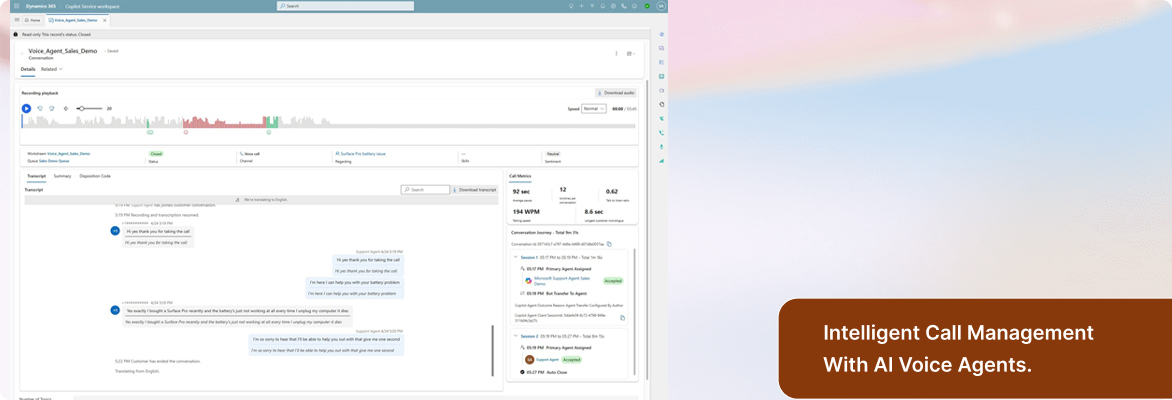The width and height of the screenshot is (1172, 400).
Task: Click the lightbulb icon in header
Action: pyautogui.click(x=571, y=5)
